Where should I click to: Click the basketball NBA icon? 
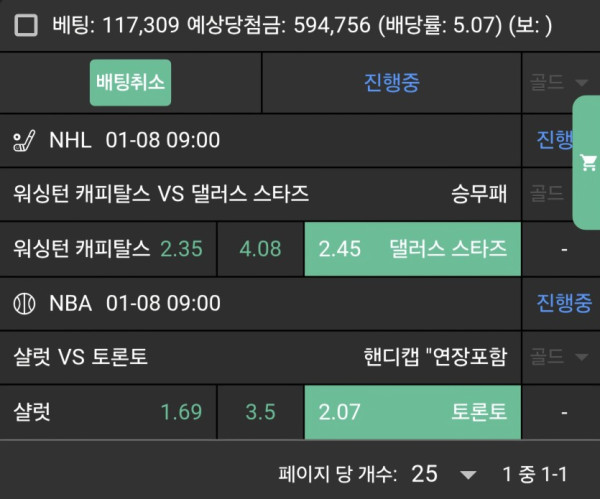pos(24,302)
